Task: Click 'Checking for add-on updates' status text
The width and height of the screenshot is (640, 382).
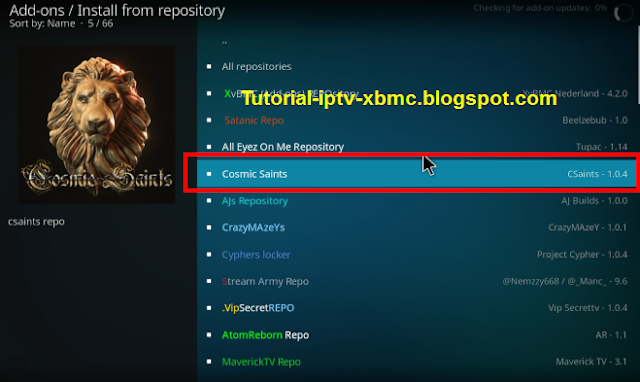Action: tap(540, 8)
